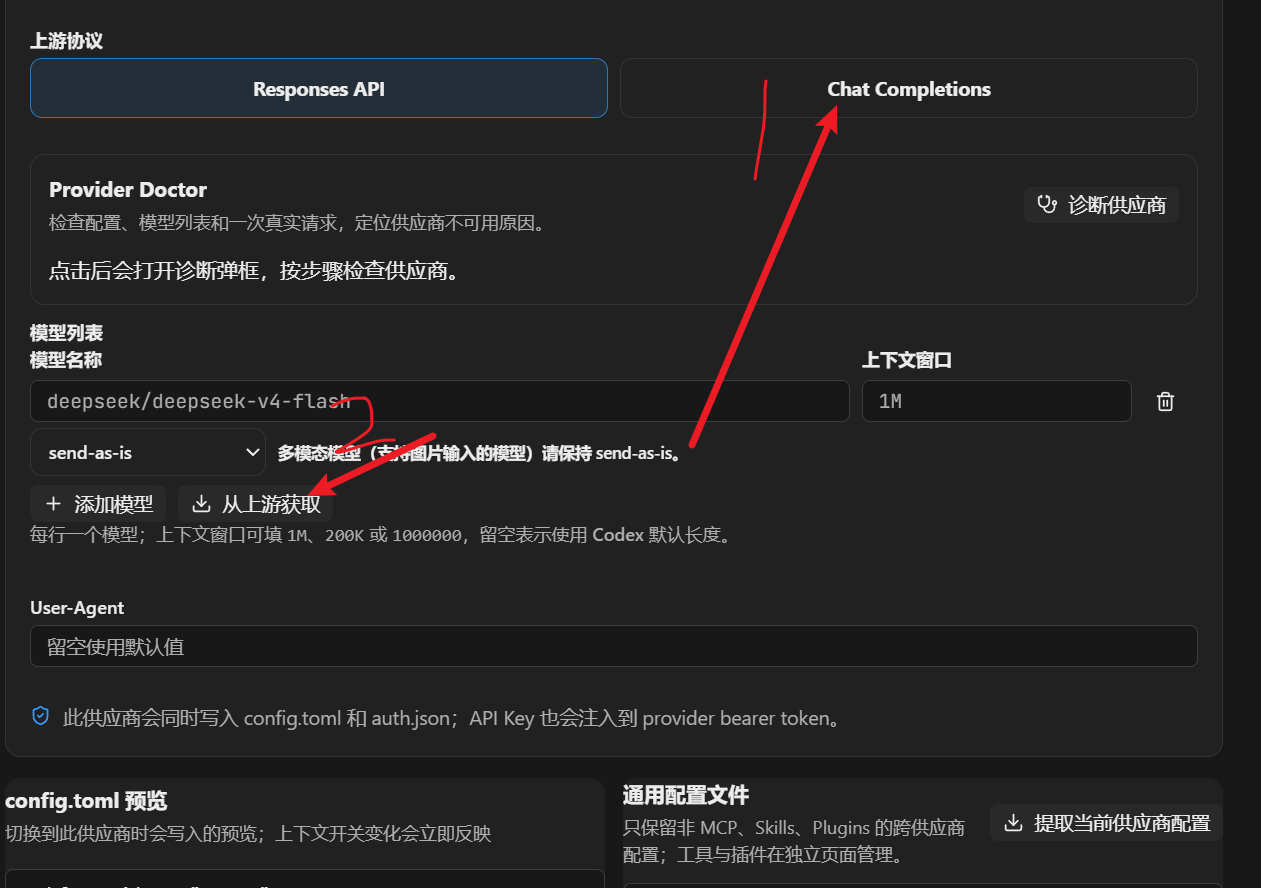Image resolution: width=1261 pixels, height=888 pixels.
Task: Switch protocol to Chat Completions
Action: click(908, 88)
